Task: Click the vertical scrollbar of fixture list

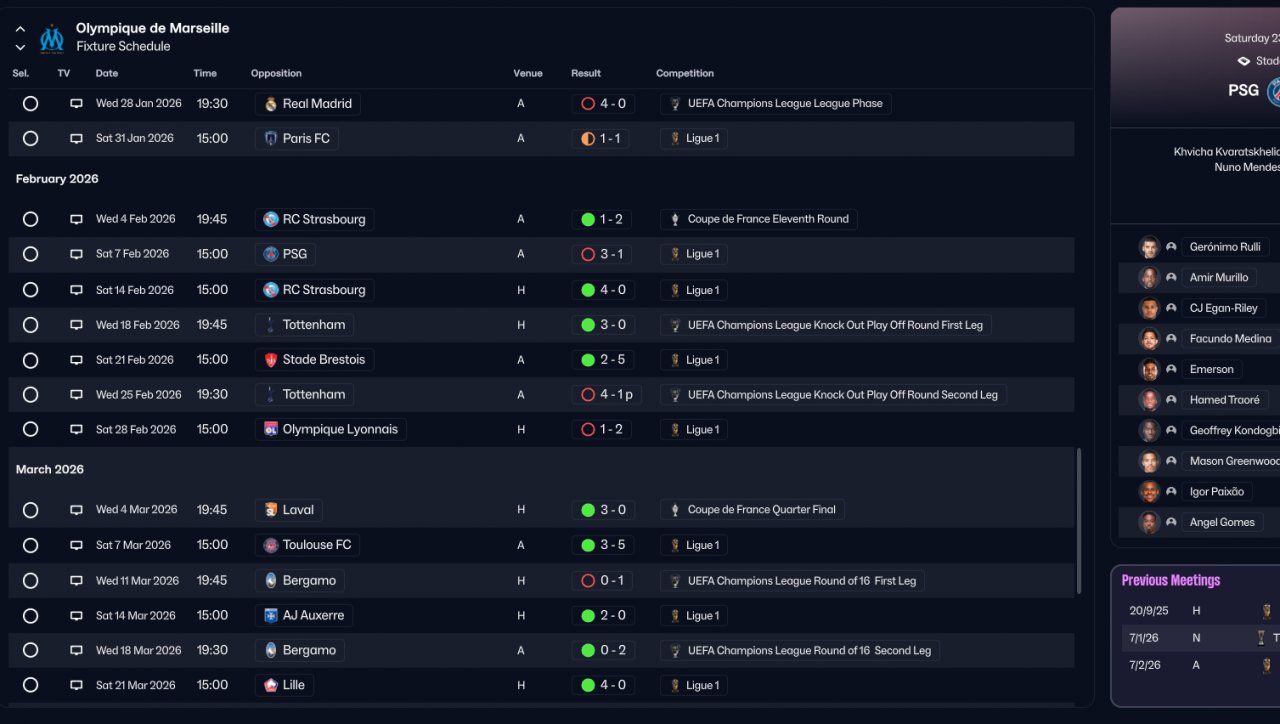Action: (1078, 520)
